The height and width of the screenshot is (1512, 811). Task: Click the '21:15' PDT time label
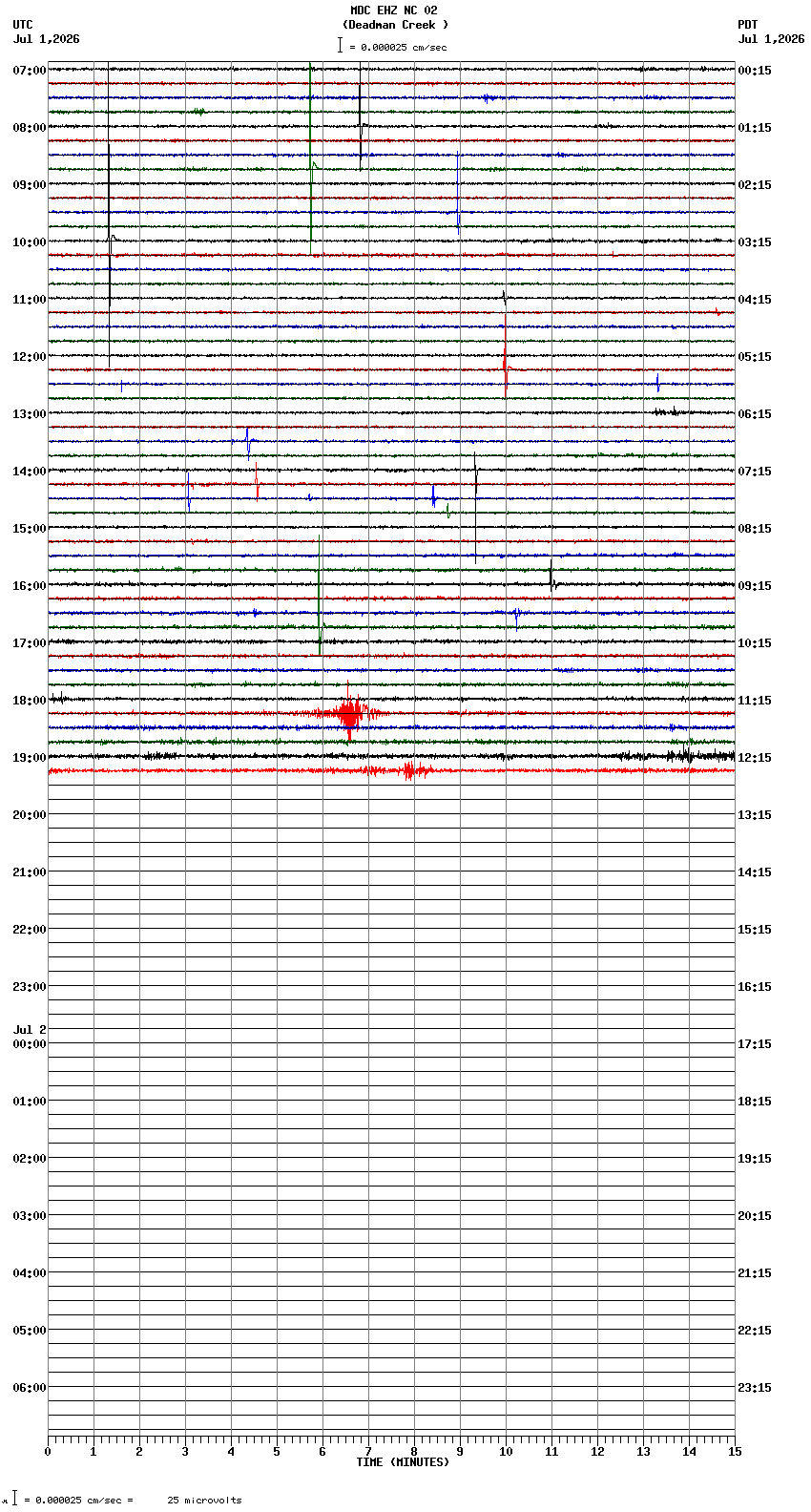755,1273
